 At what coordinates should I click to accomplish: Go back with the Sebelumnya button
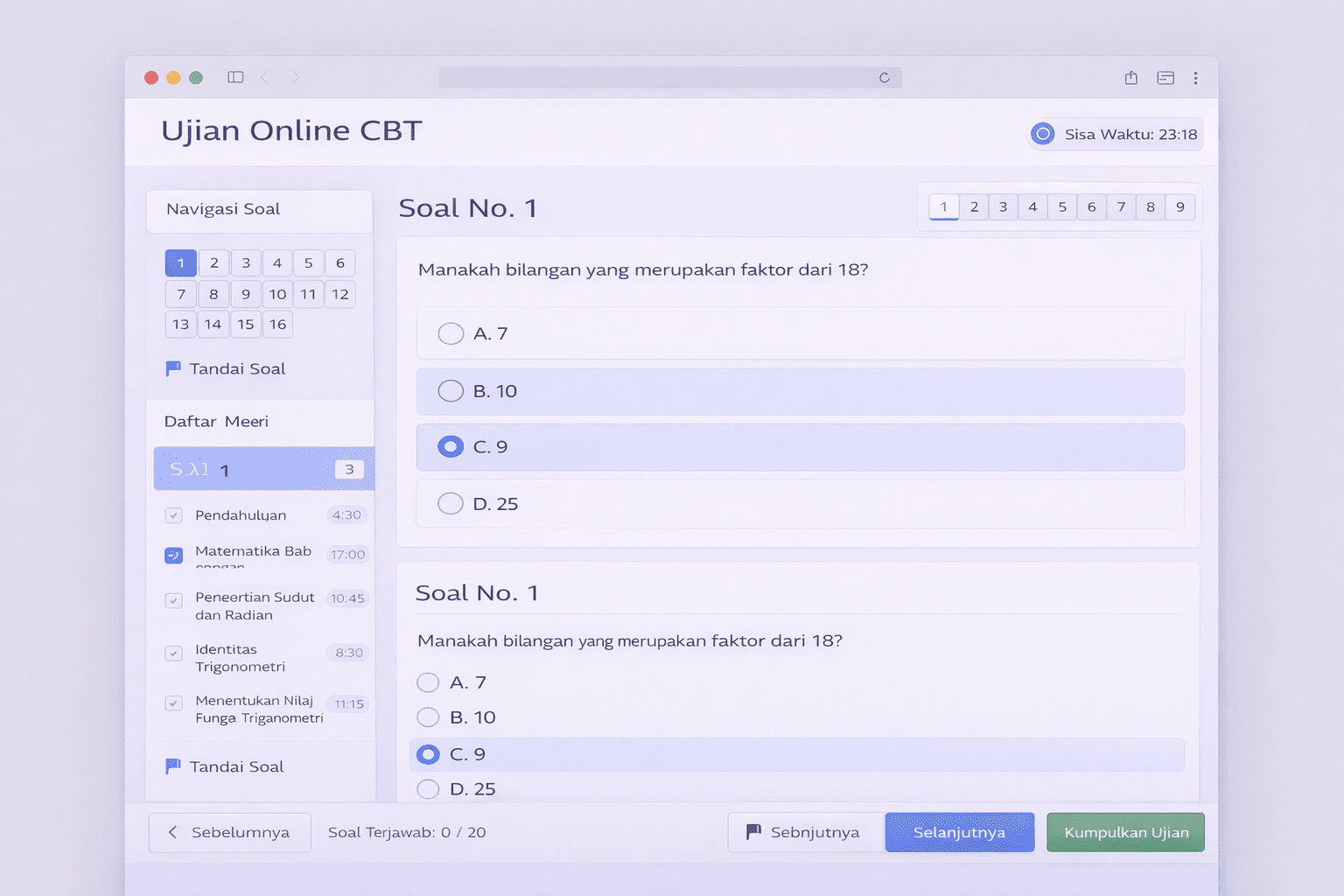pos(229,832)
